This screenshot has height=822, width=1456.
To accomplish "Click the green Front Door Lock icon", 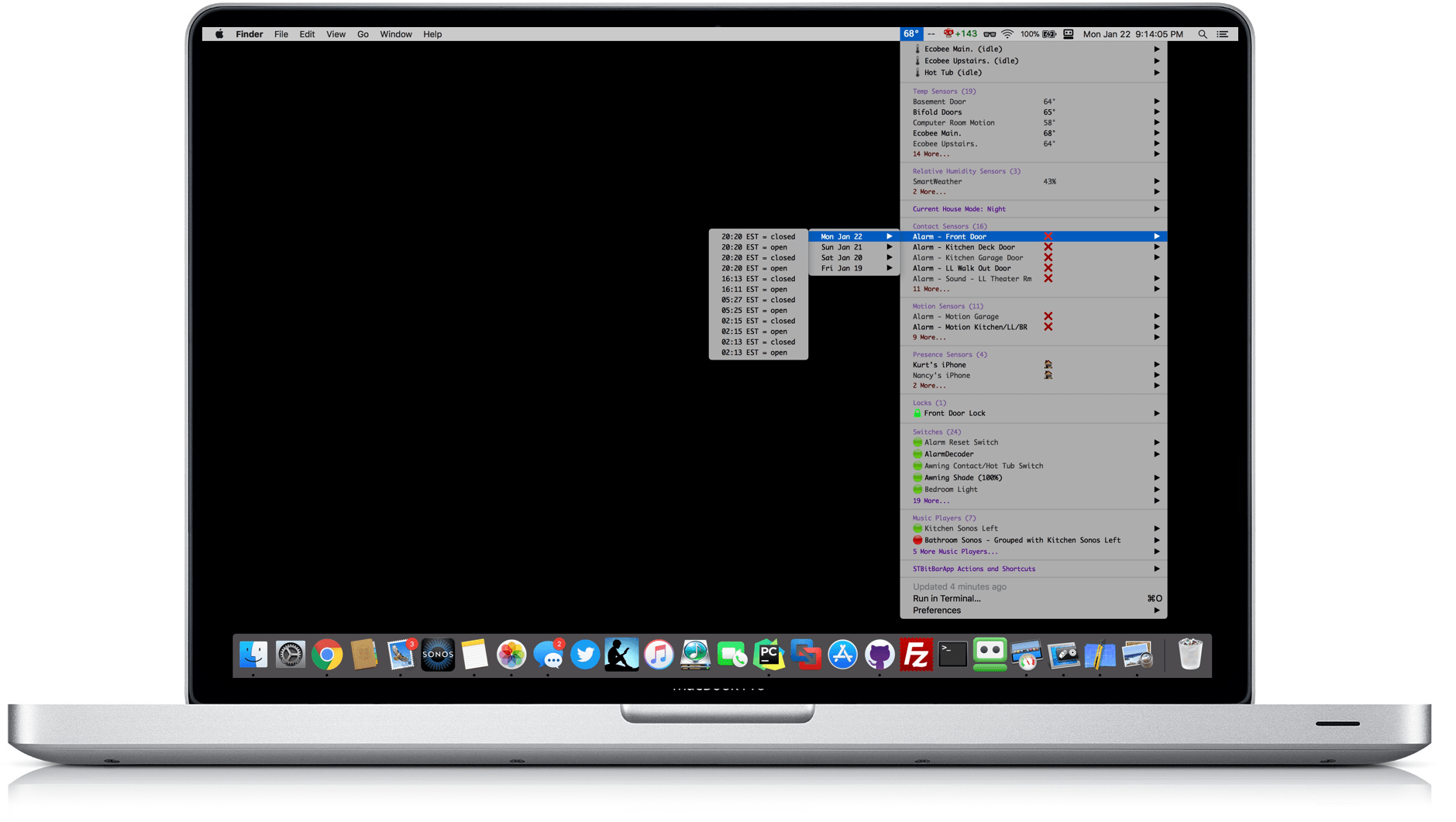I will (917, 413).
